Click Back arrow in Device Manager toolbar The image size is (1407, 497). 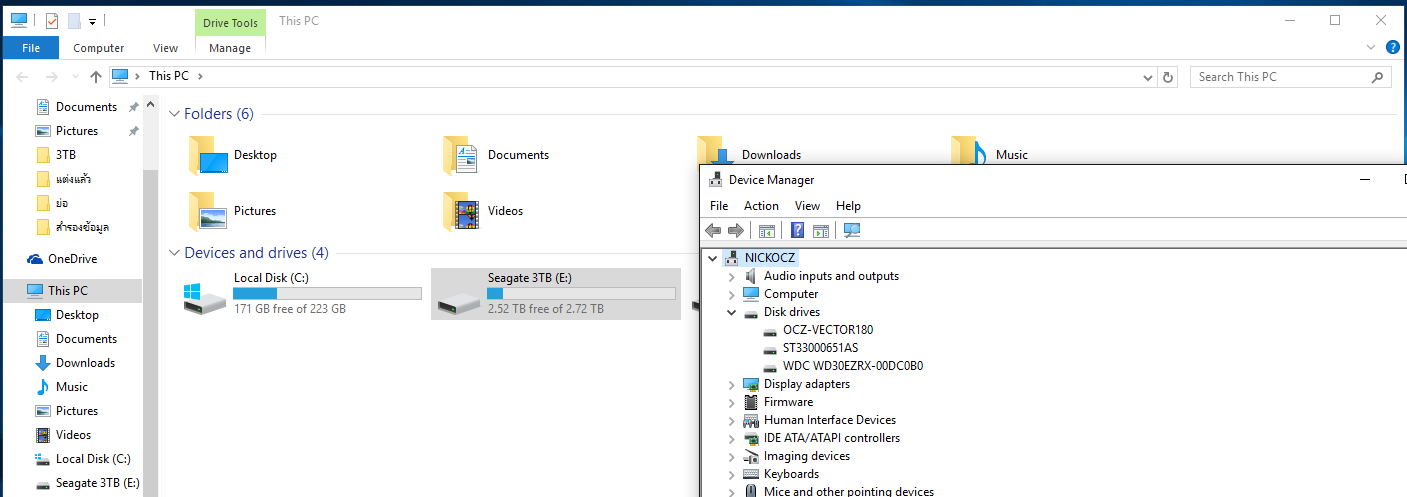(713, 231)
